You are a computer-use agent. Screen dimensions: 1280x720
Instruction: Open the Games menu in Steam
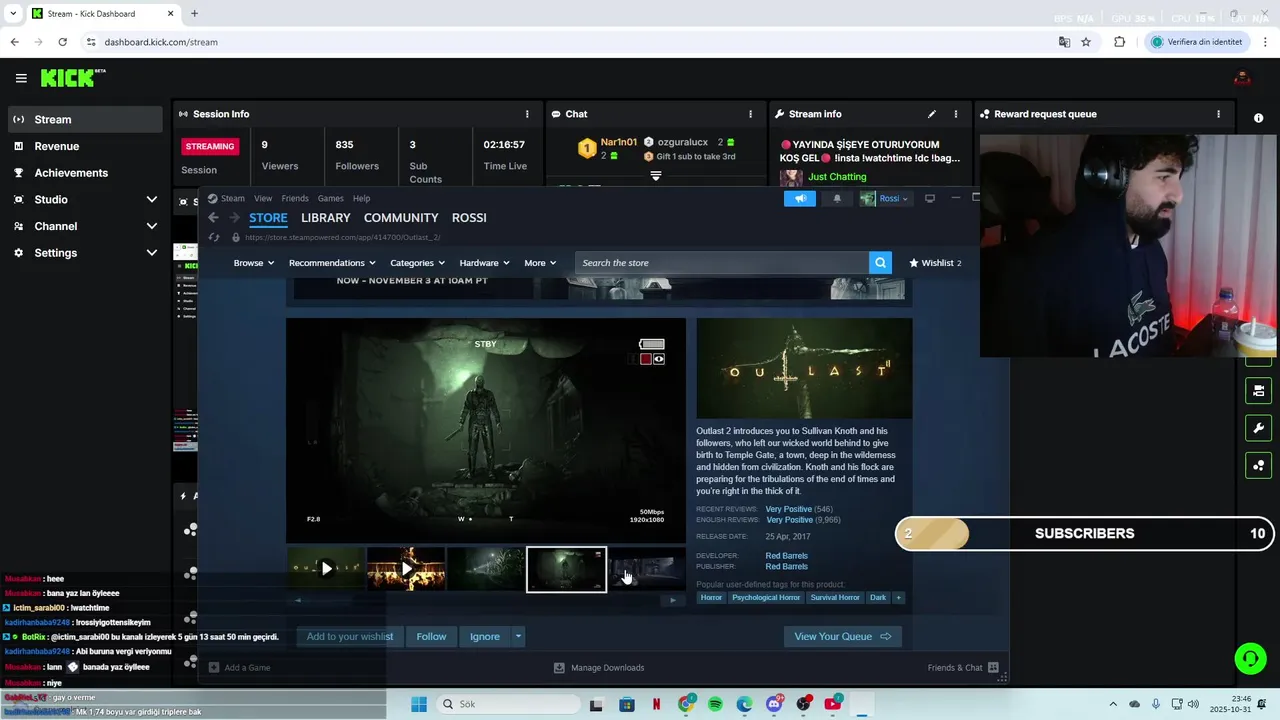[330, 198]
